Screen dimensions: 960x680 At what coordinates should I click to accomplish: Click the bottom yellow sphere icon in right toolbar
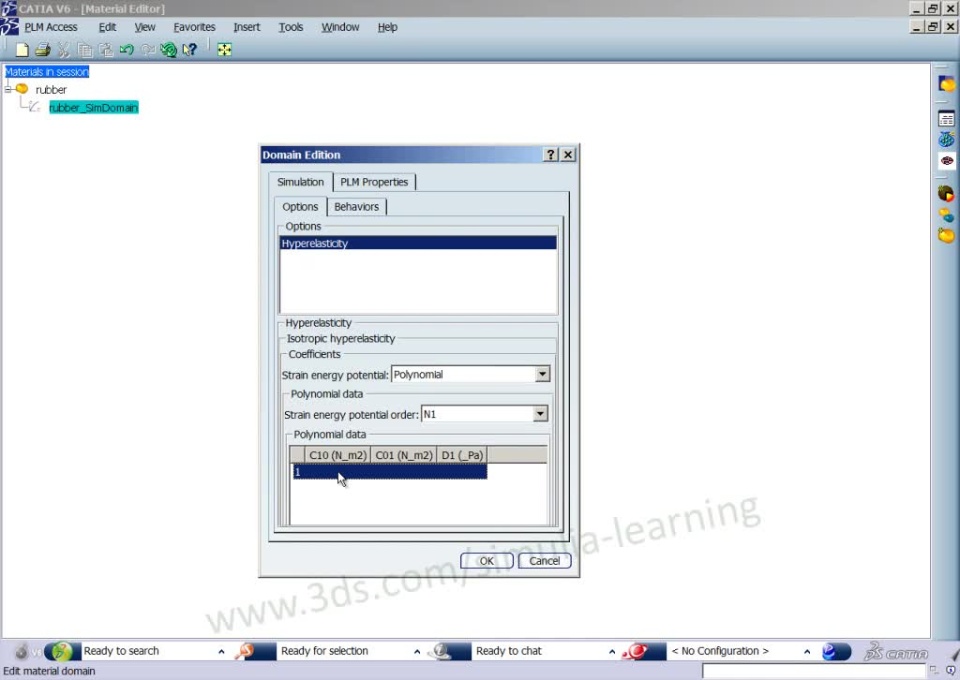(x=947, y=235)
